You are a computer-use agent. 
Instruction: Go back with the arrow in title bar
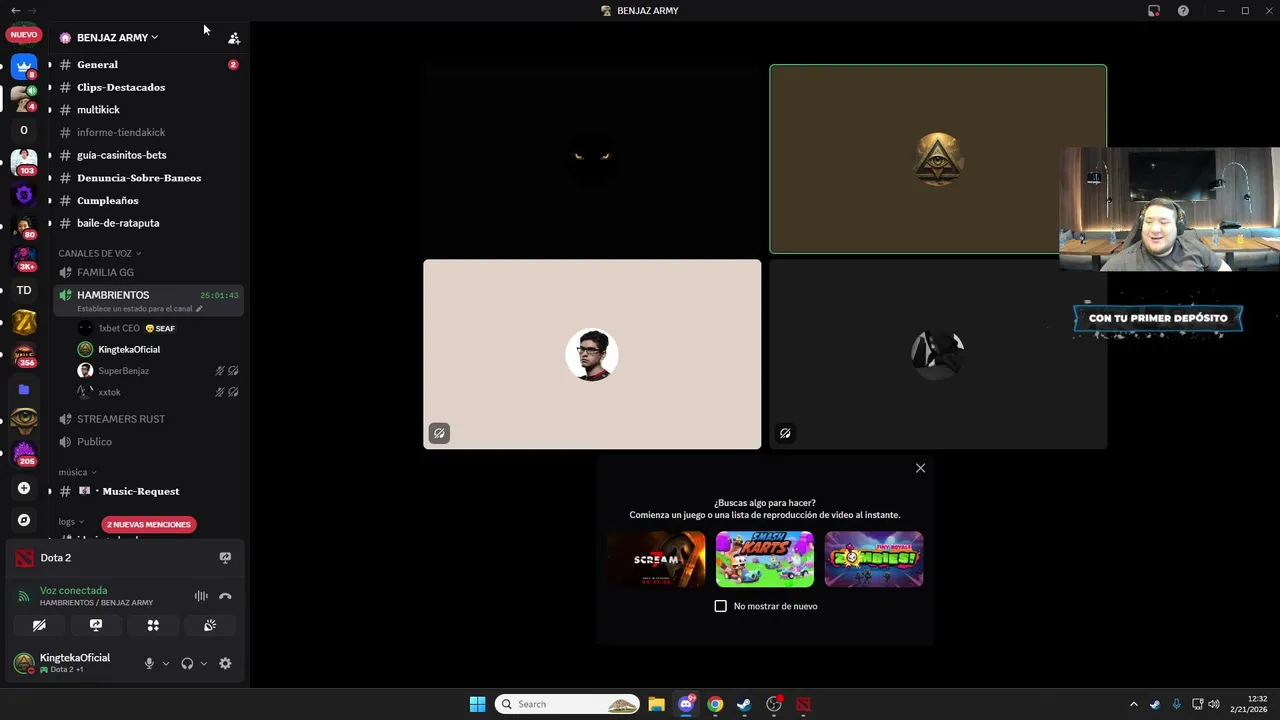click(x=15, y=11)
